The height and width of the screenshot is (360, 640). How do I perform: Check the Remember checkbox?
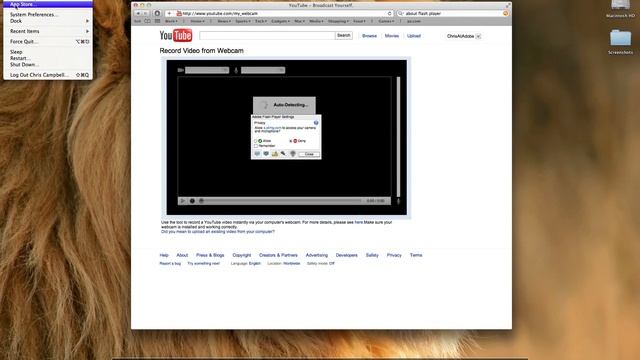[256, 146]
